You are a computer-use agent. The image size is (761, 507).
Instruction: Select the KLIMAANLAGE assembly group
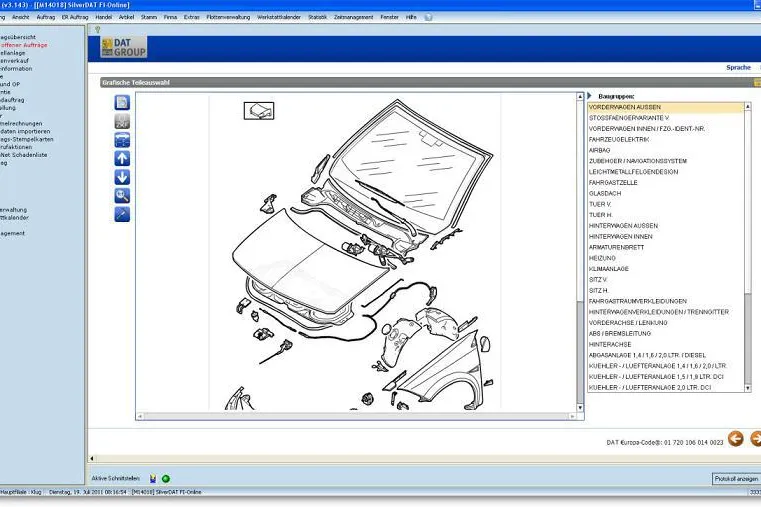[x=609, y=269]
